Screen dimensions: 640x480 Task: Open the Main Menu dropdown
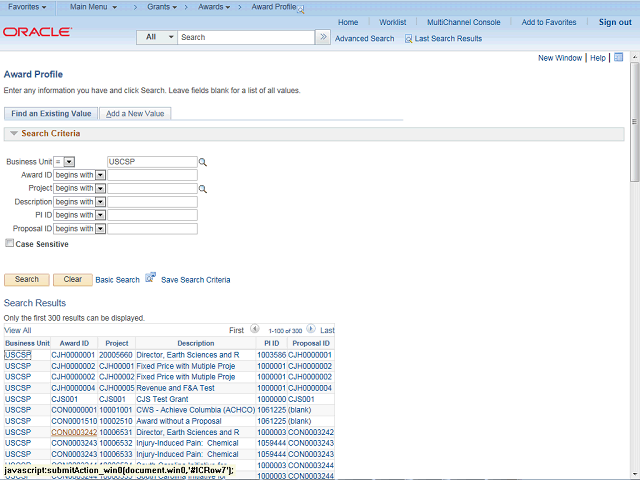[x=93, y=7]
